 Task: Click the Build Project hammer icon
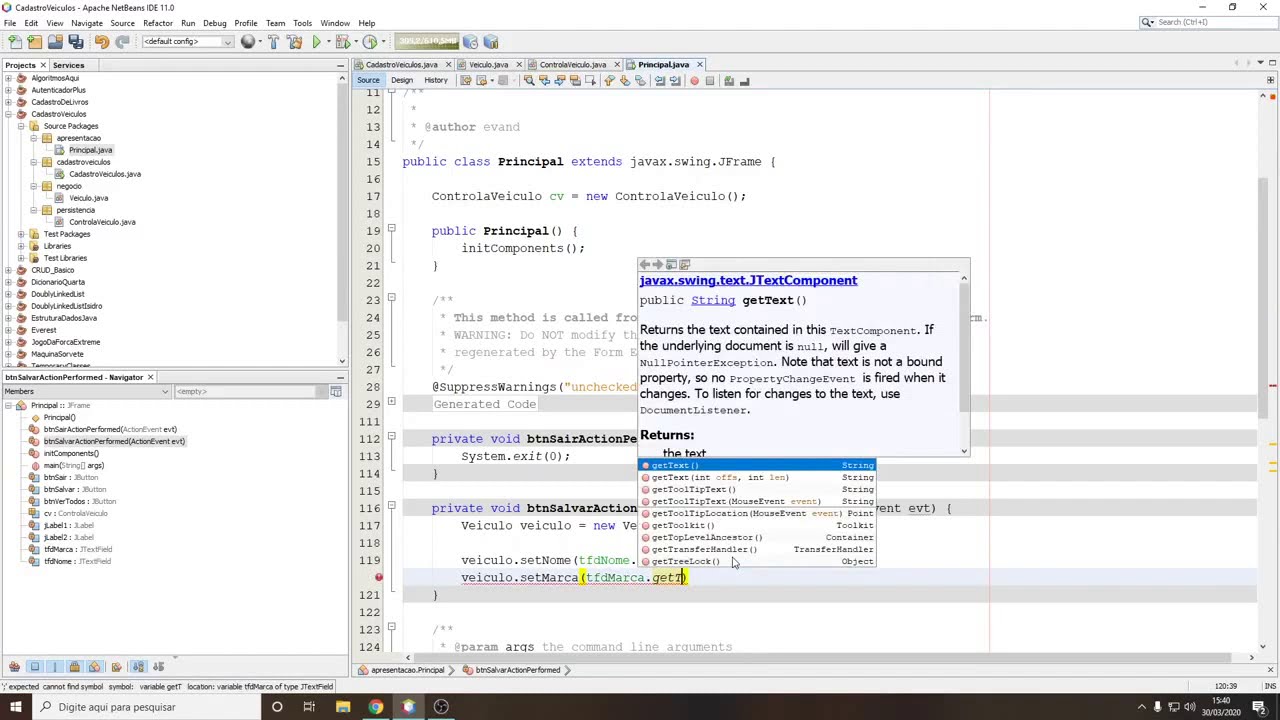(273, 42)
